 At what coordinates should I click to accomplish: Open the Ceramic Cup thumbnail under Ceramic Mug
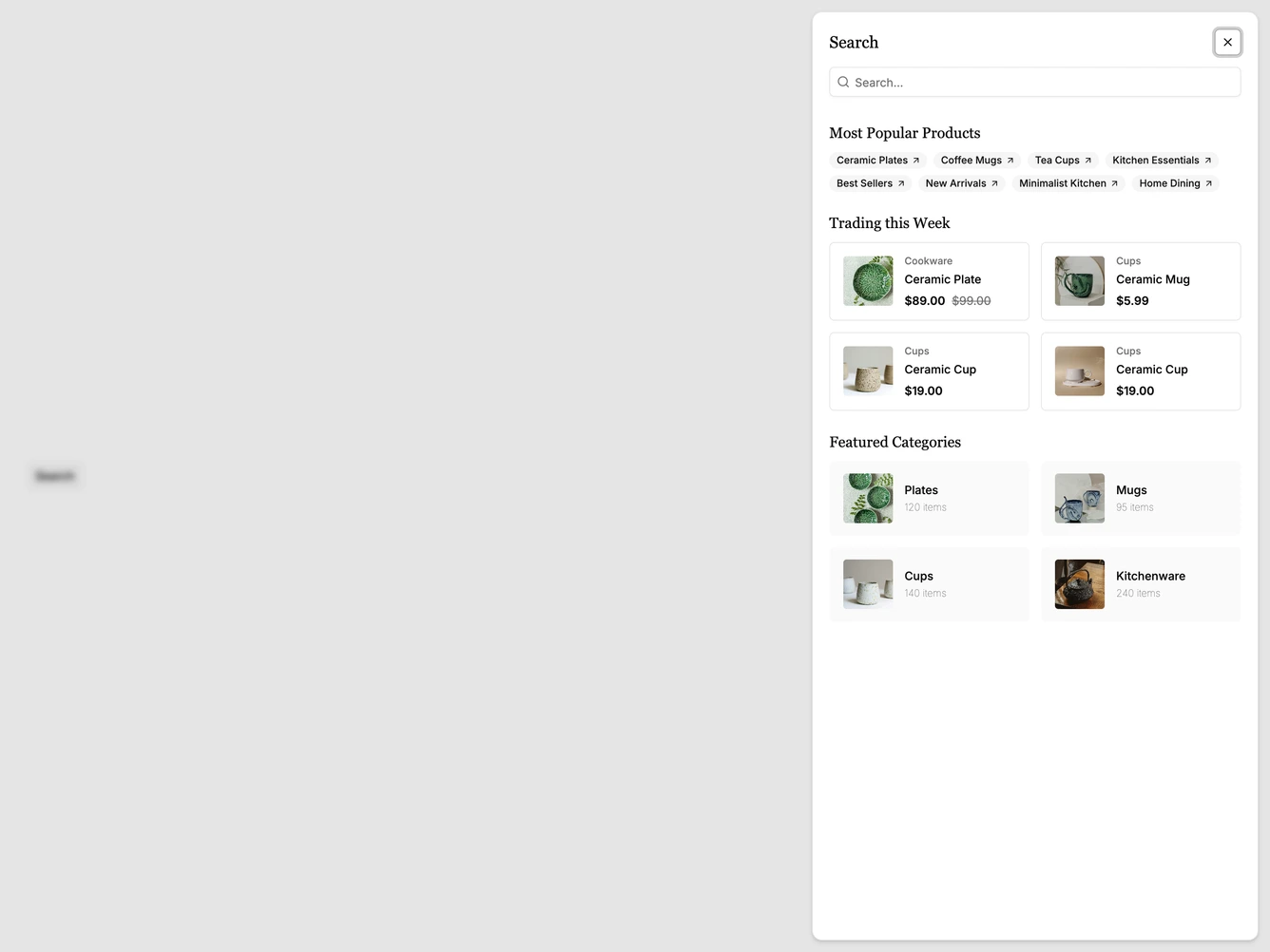click(1080, 371)
